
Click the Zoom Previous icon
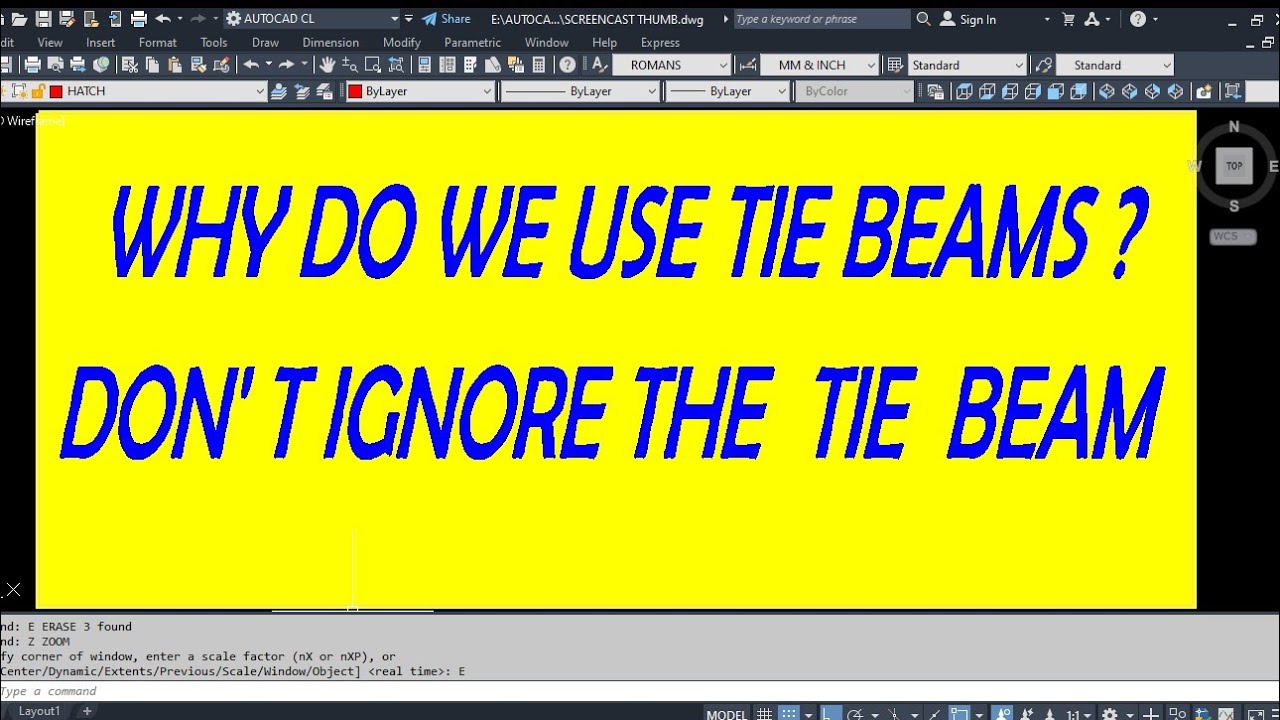coord(397,65)
